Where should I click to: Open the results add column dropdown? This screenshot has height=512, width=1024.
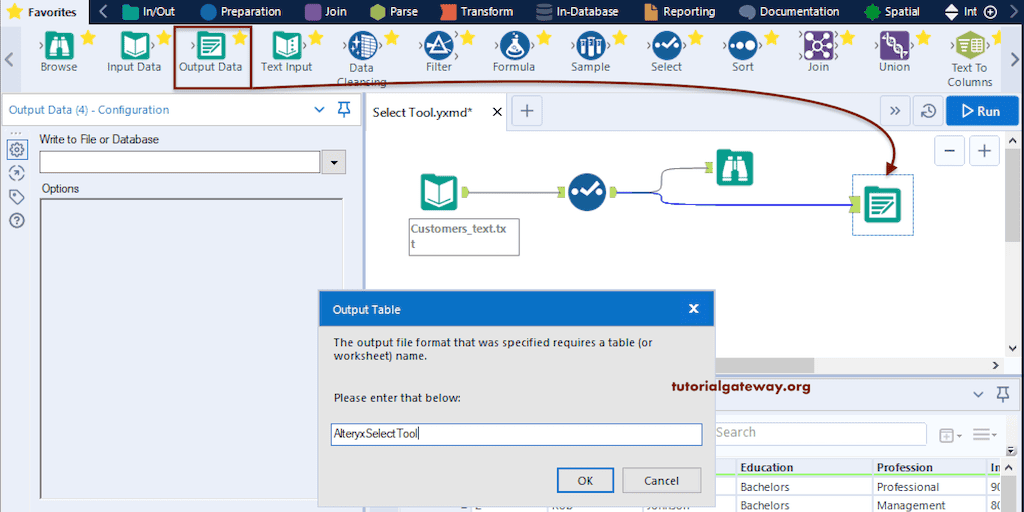pyautogui.click(x=950, y=435)
